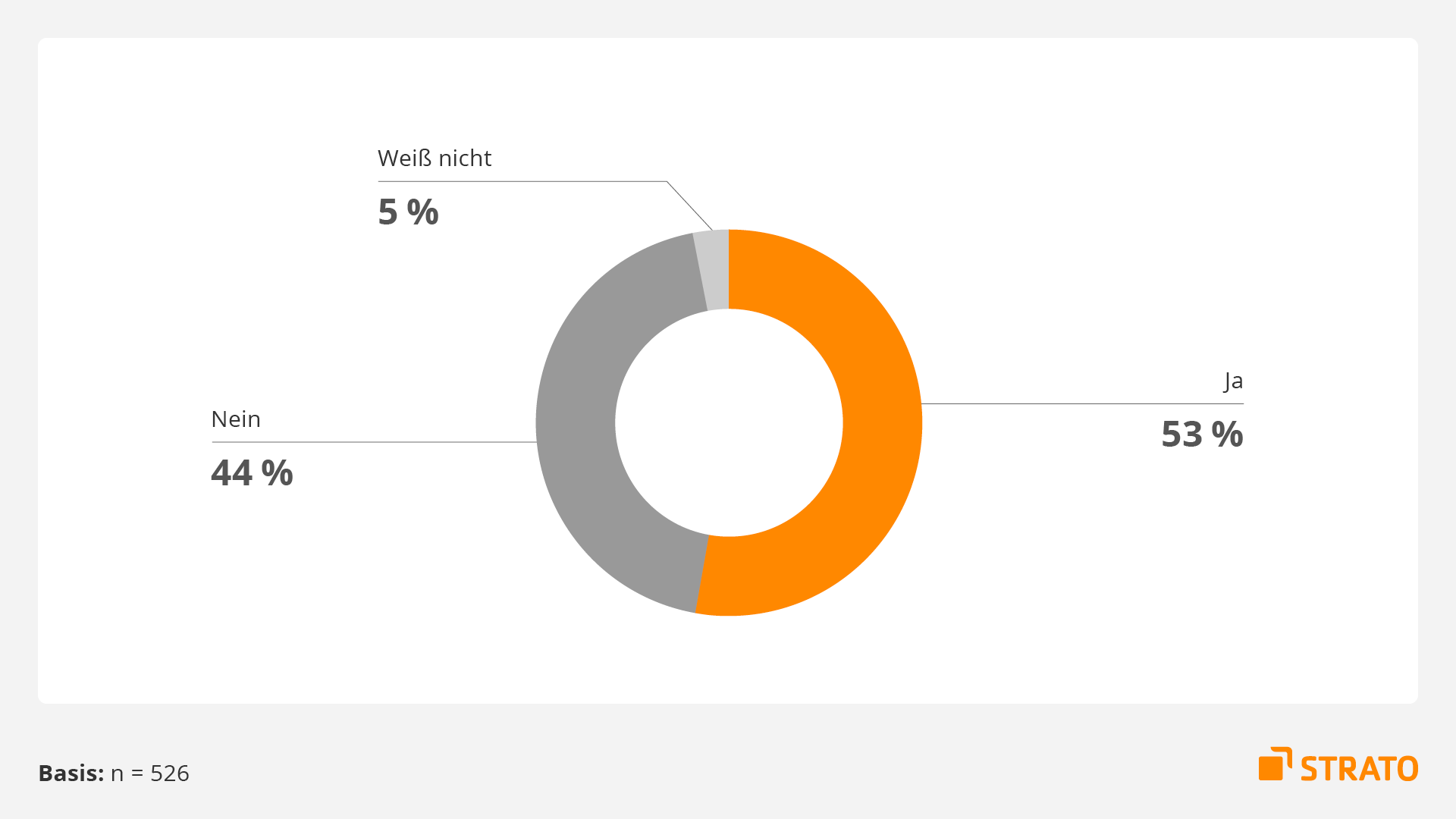Click the Basis: bold text
The height and width of the screenshot is (819, 1456).
pyautogui.click(x=71, y=773)
